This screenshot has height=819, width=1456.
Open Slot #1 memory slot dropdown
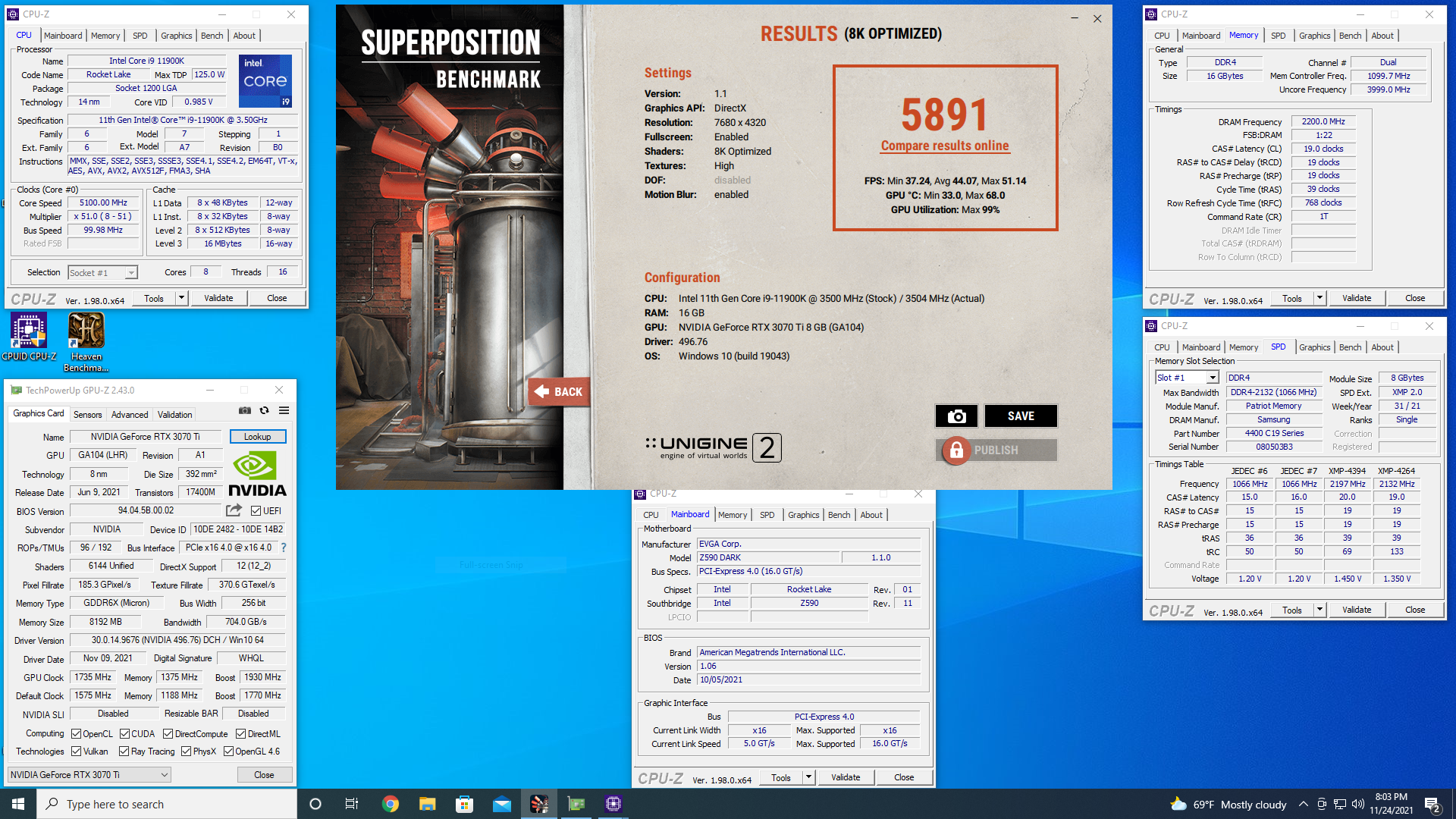[x=1187, y=378]
